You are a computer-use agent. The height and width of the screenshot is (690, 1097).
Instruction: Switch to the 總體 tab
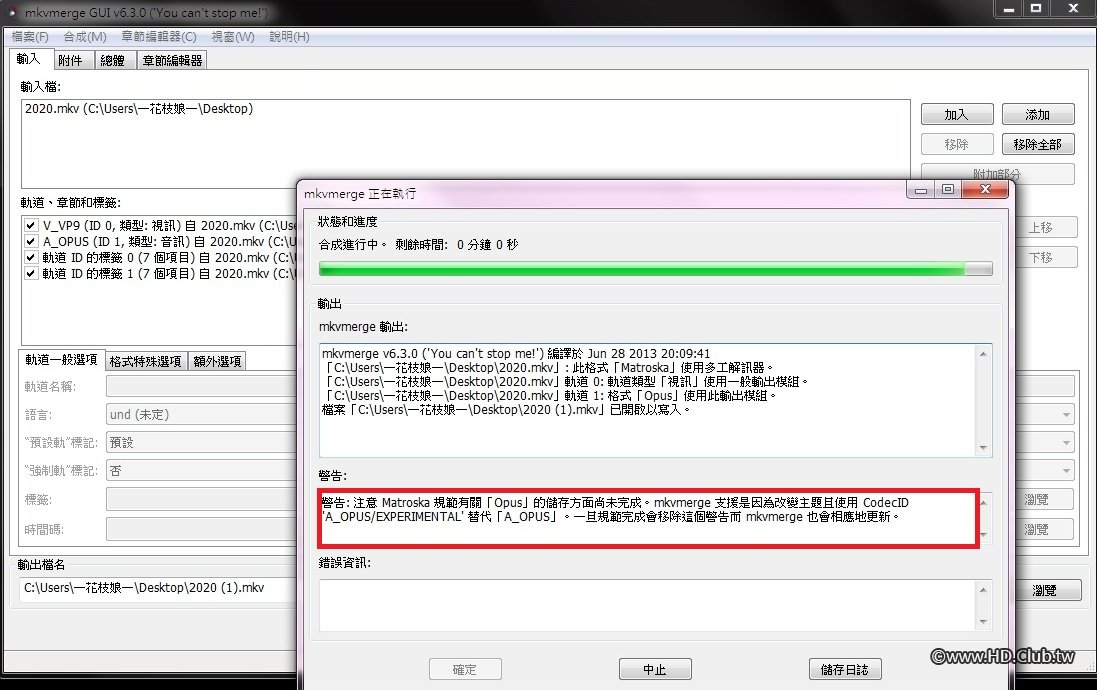[113, 61]
